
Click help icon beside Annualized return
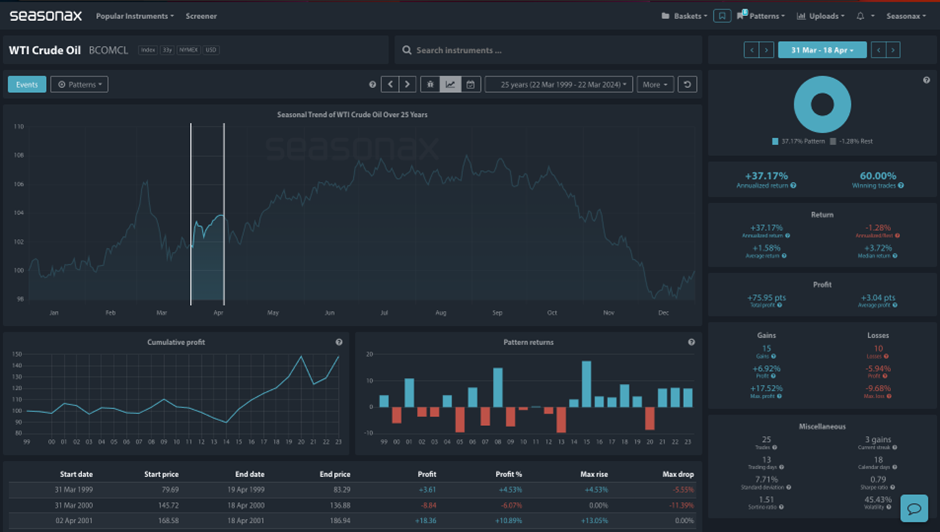click(794, 185)
